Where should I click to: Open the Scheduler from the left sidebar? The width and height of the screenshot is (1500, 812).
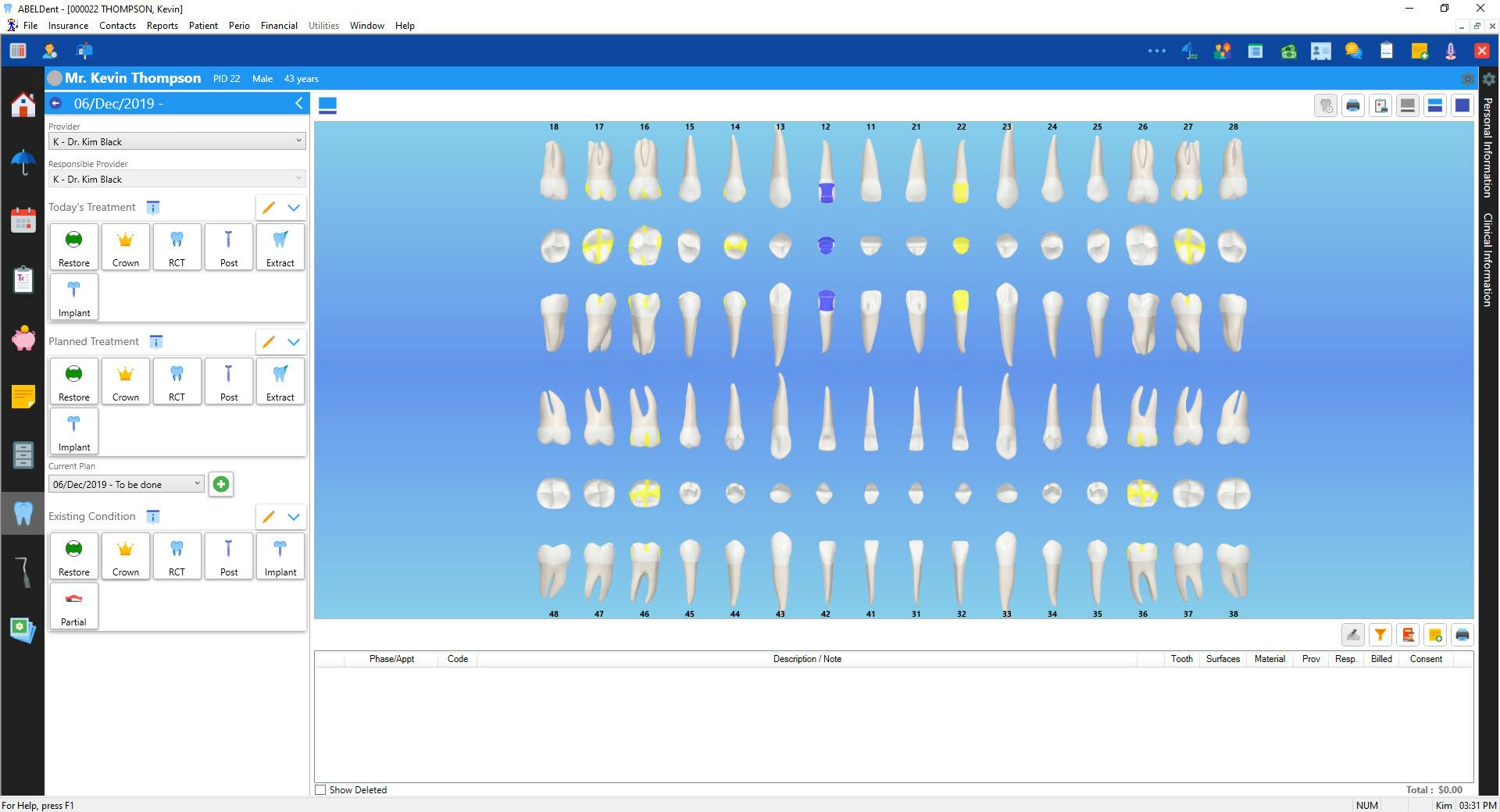[23, 220]
